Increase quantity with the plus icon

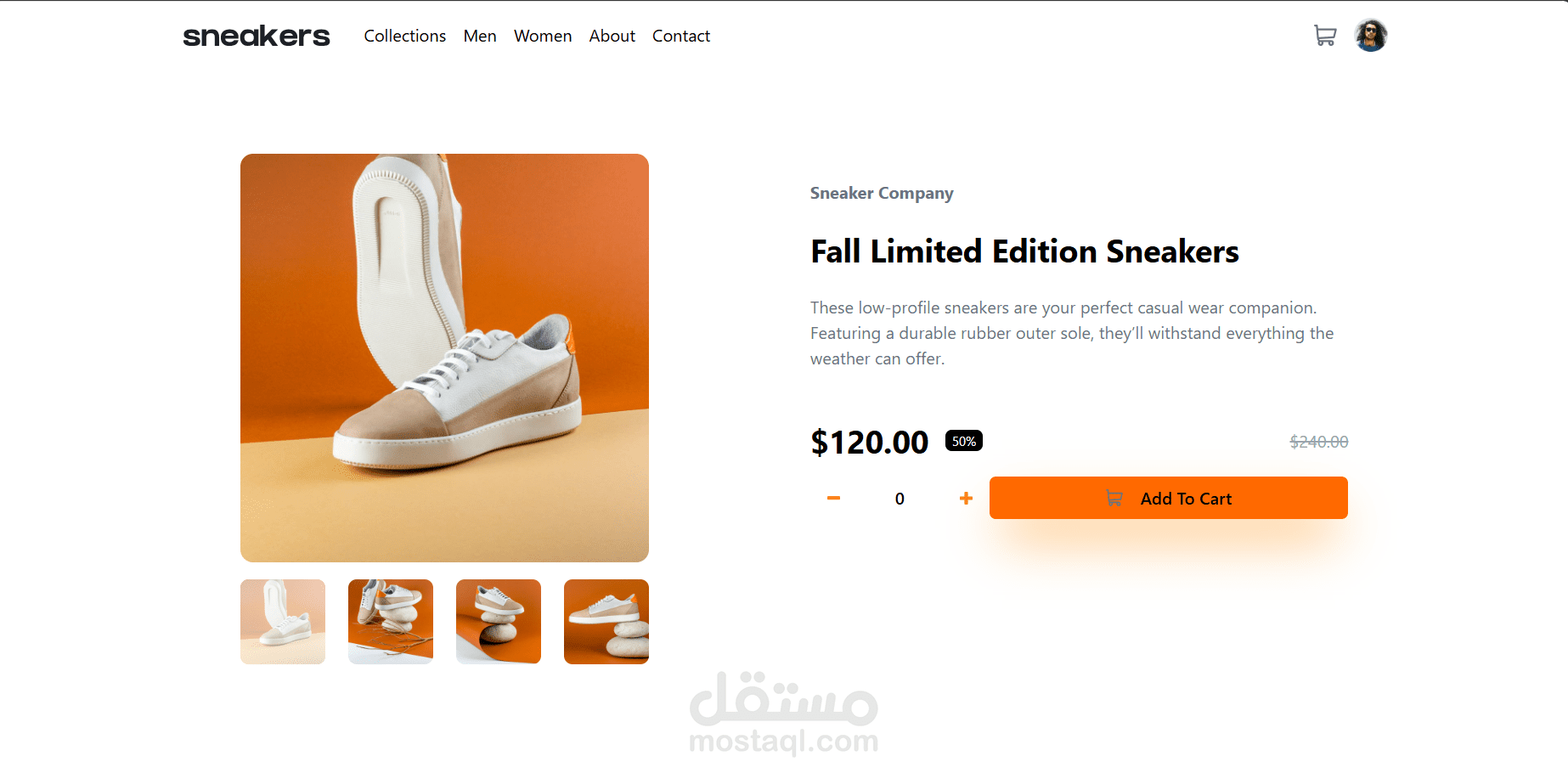tap(966, 499)
